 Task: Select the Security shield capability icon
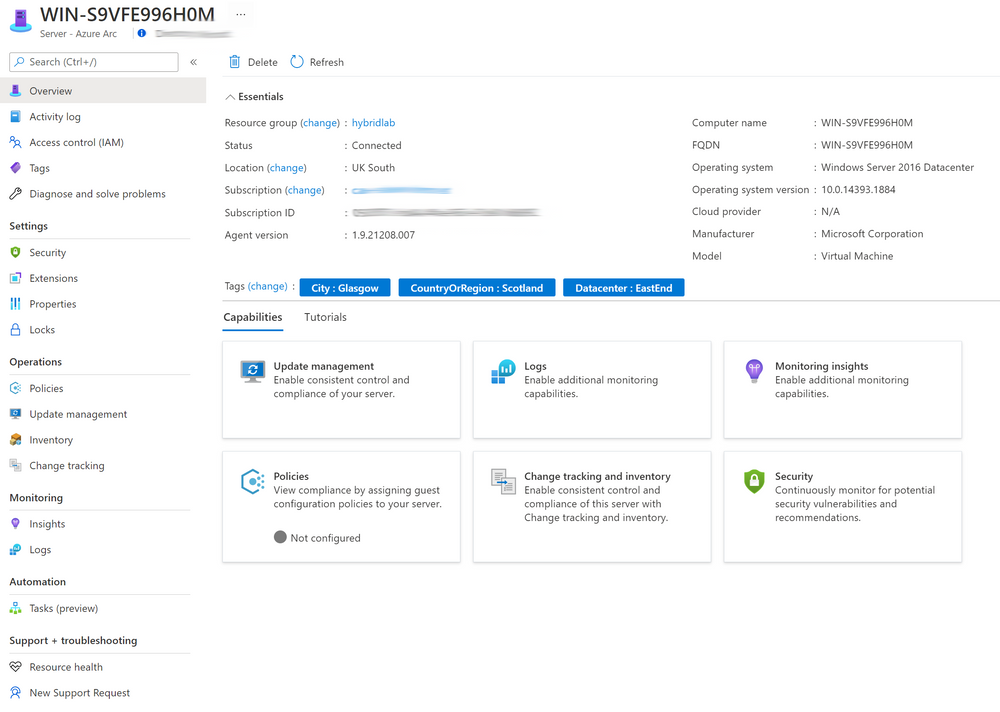tap(752, 482)
